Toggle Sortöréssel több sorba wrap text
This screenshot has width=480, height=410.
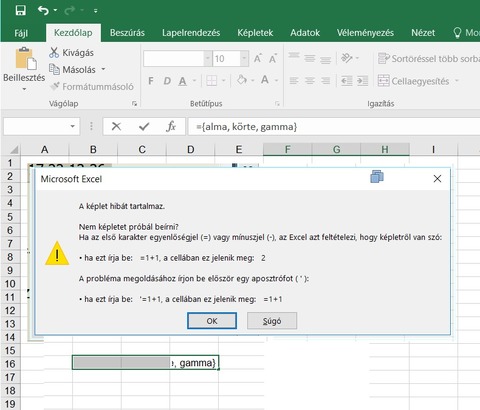429,59
